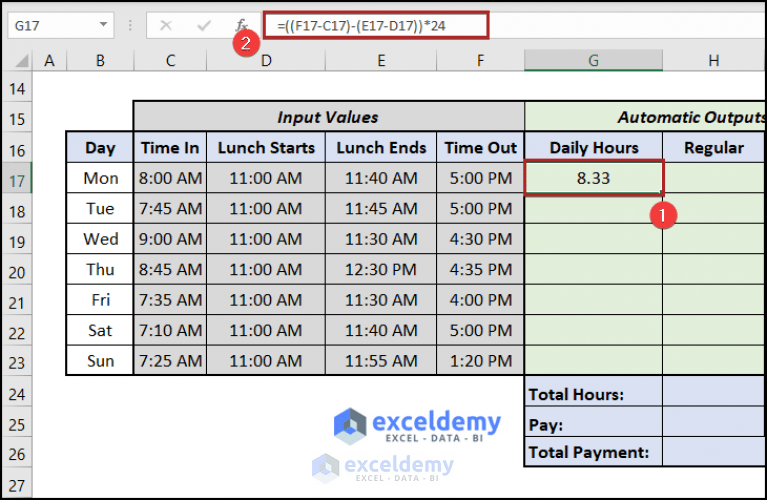Click the Total Hours: label cell
767x500 pixels.
point(593,391)
